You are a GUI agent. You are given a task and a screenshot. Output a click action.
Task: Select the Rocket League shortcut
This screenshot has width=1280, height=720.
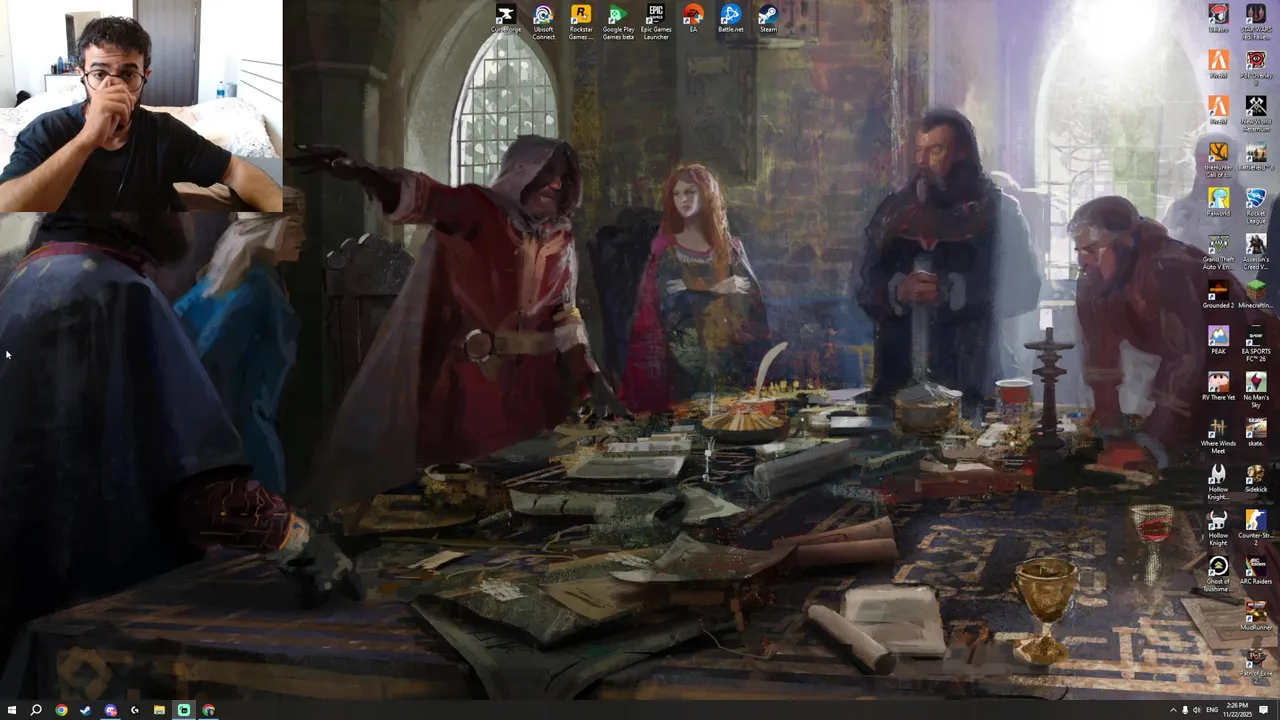tap(1256, 205)
